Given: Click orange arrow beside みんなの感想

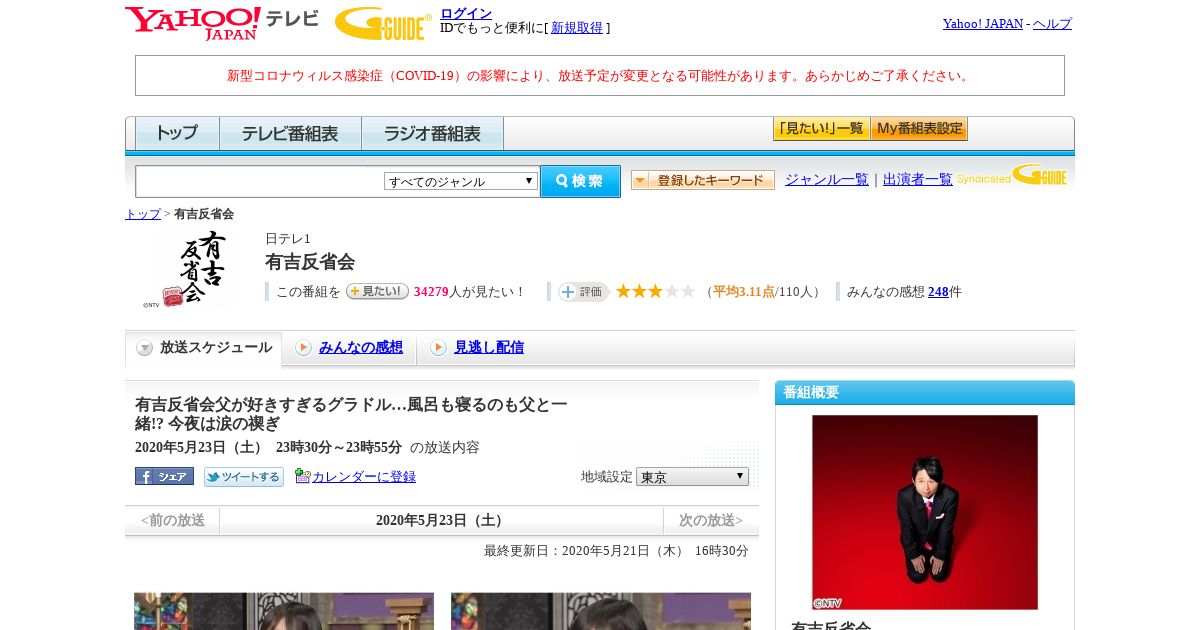Looking at the screenshot, I should click(303, 347).
